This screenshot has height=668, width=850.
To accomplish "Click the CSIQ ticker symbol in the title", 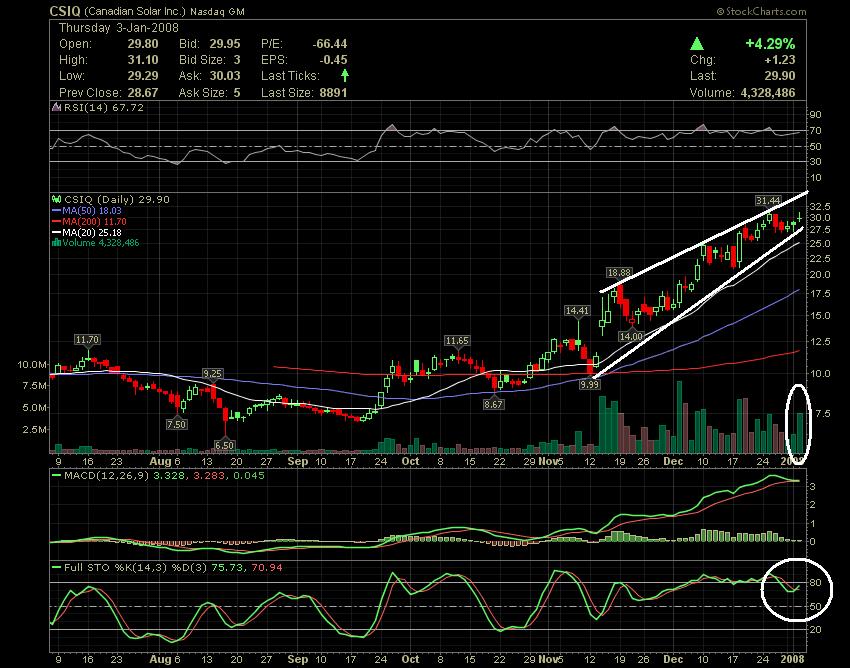I will (65, 11).
